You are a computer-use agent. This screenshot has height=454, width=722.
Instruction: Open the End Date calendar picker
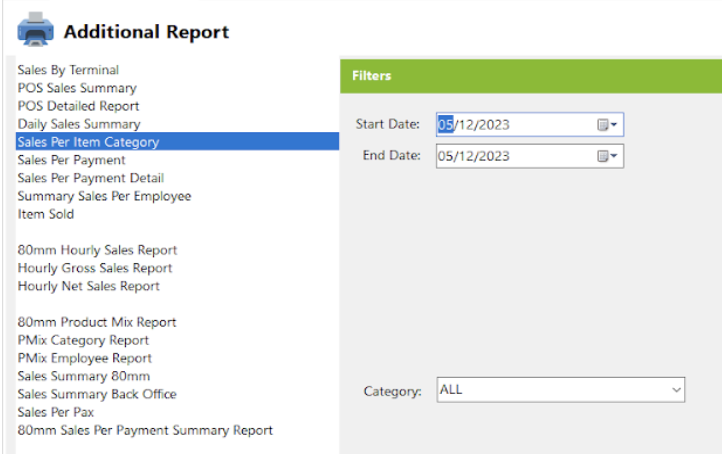click(608, 156)
